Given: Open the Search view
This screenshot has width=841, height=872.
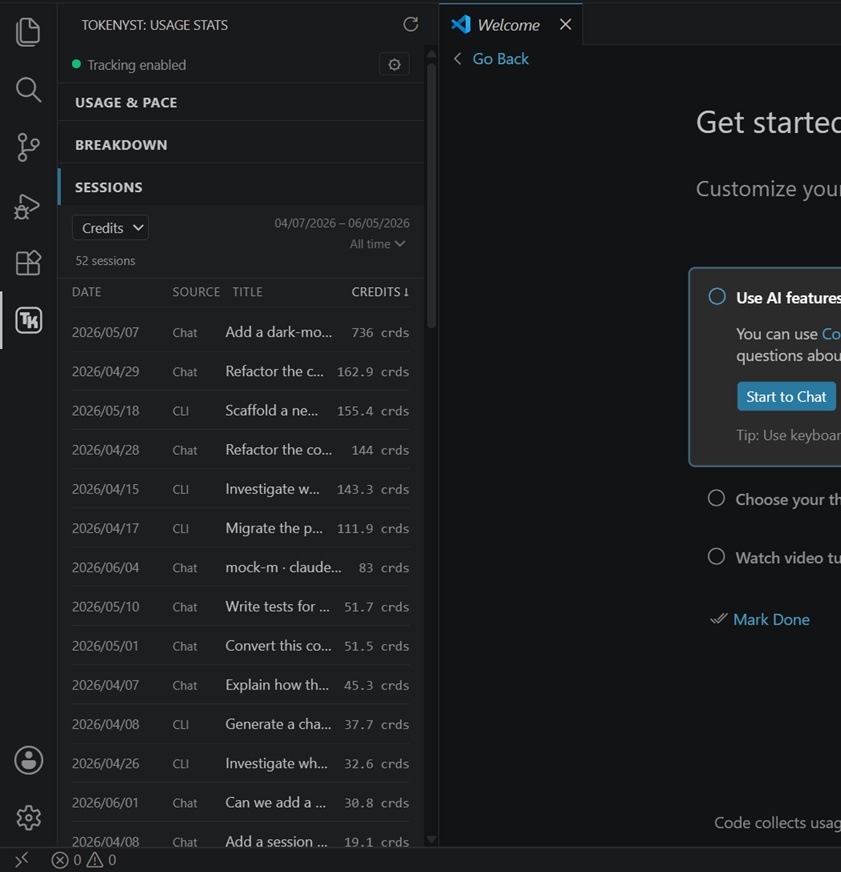Looking at the screenshot, I should click(x=28, y=90).
